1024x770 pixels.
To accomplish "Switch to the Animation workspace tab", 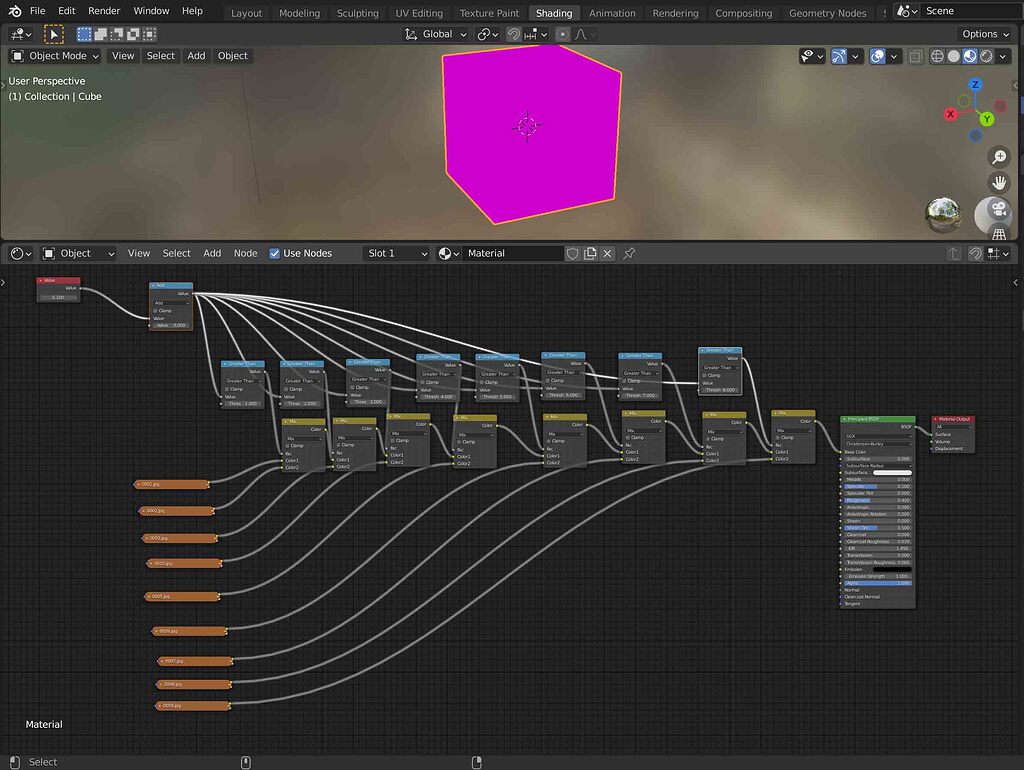I will coord(612,13).
